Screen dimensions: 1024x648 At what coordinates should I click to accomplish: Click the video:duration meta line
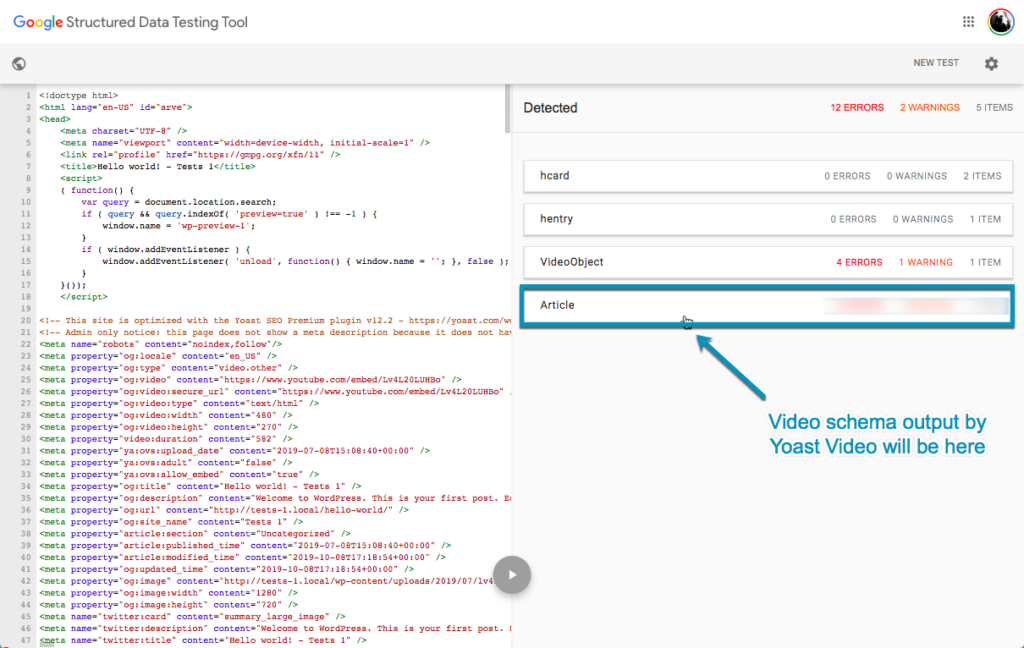165,439
